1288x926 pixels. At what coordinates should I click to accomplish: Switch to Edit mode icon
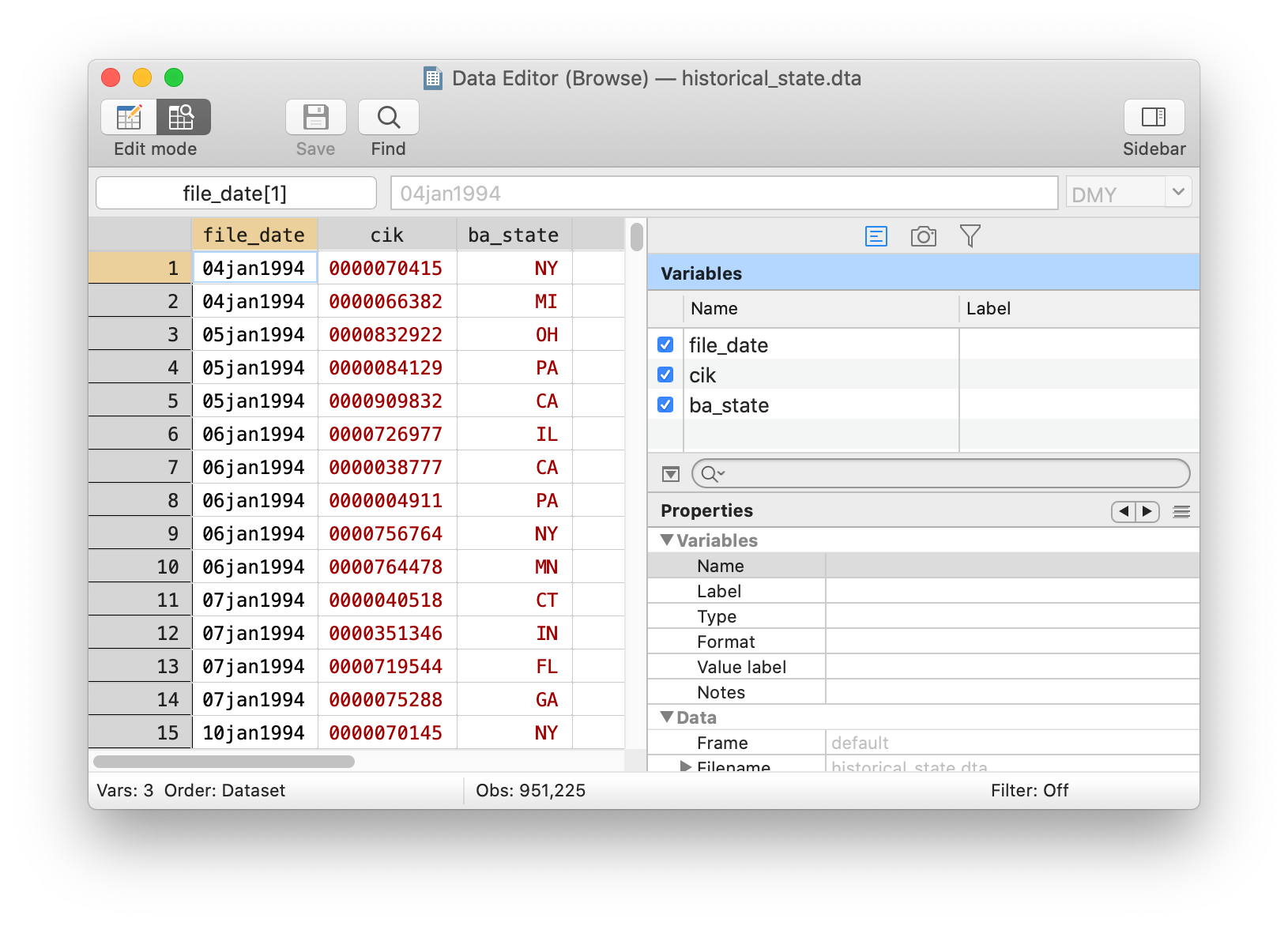(129, 118)
